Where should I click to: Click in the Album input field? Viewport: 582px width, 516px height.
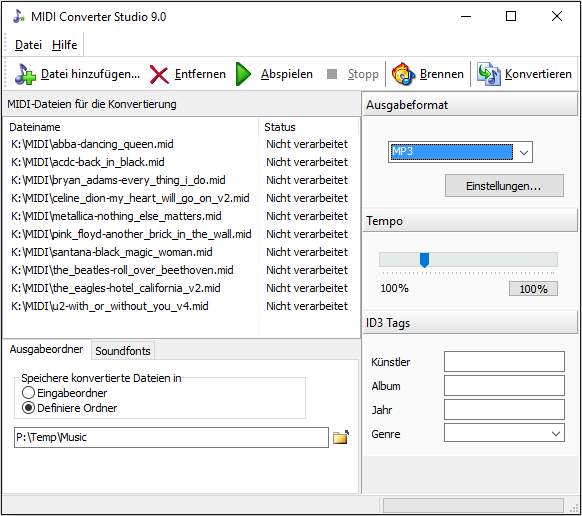pos(504,386)
